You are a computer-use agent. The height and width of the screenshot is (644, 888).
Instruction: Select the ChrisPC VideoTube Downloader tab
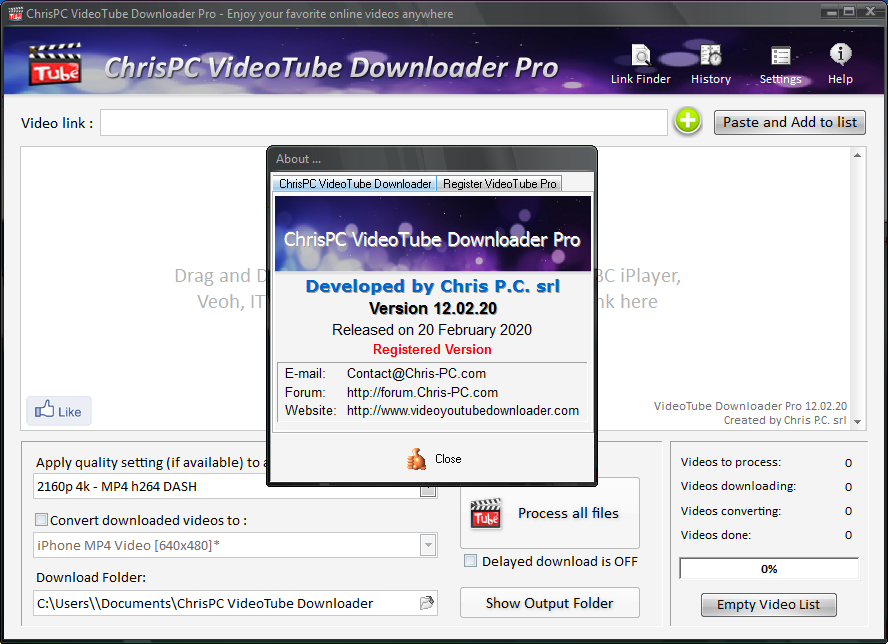tap(355, 184)
